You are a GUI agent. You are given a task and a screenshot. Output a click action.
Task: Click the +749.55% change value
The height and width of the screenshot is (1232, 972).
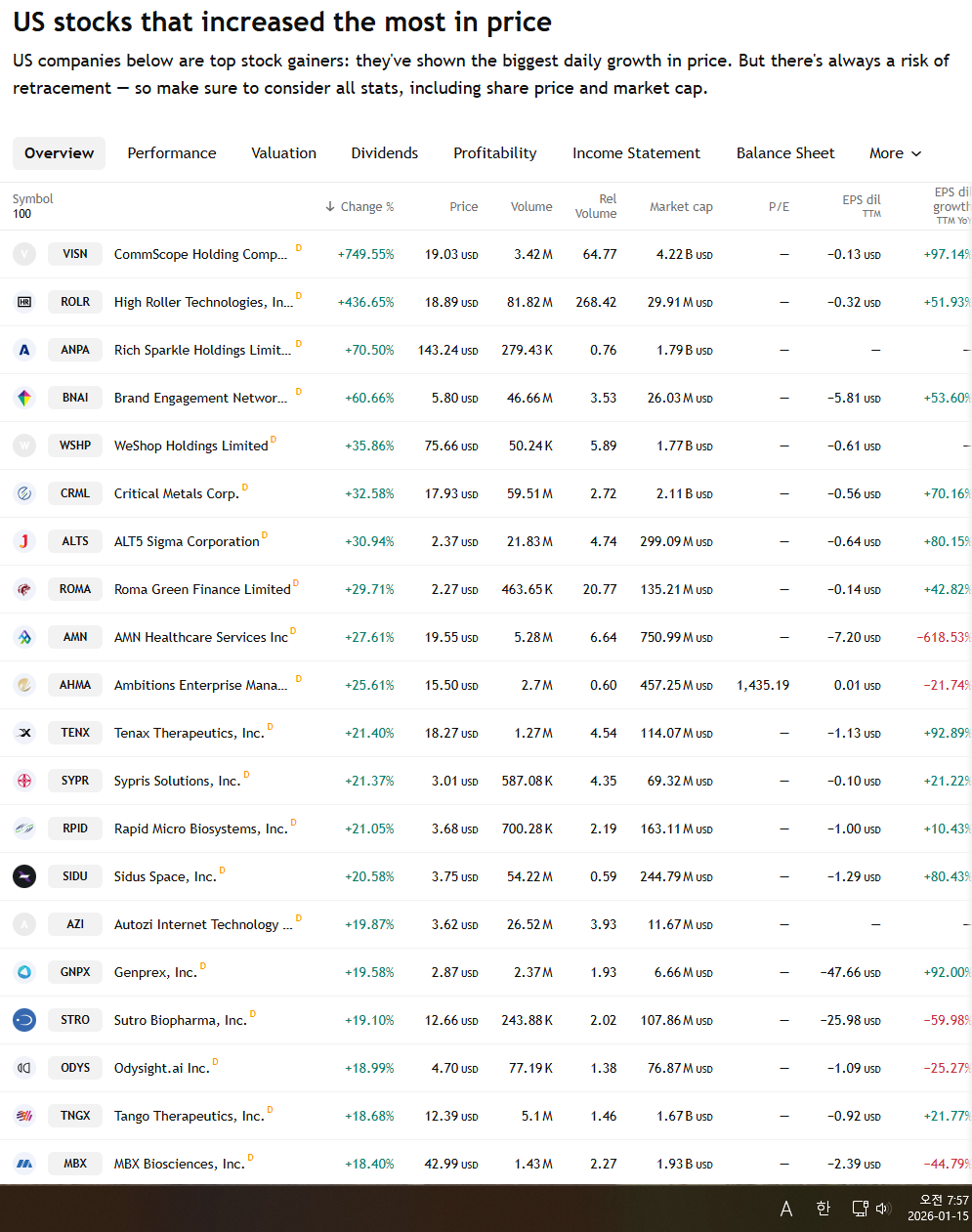[x=366, y=254]
